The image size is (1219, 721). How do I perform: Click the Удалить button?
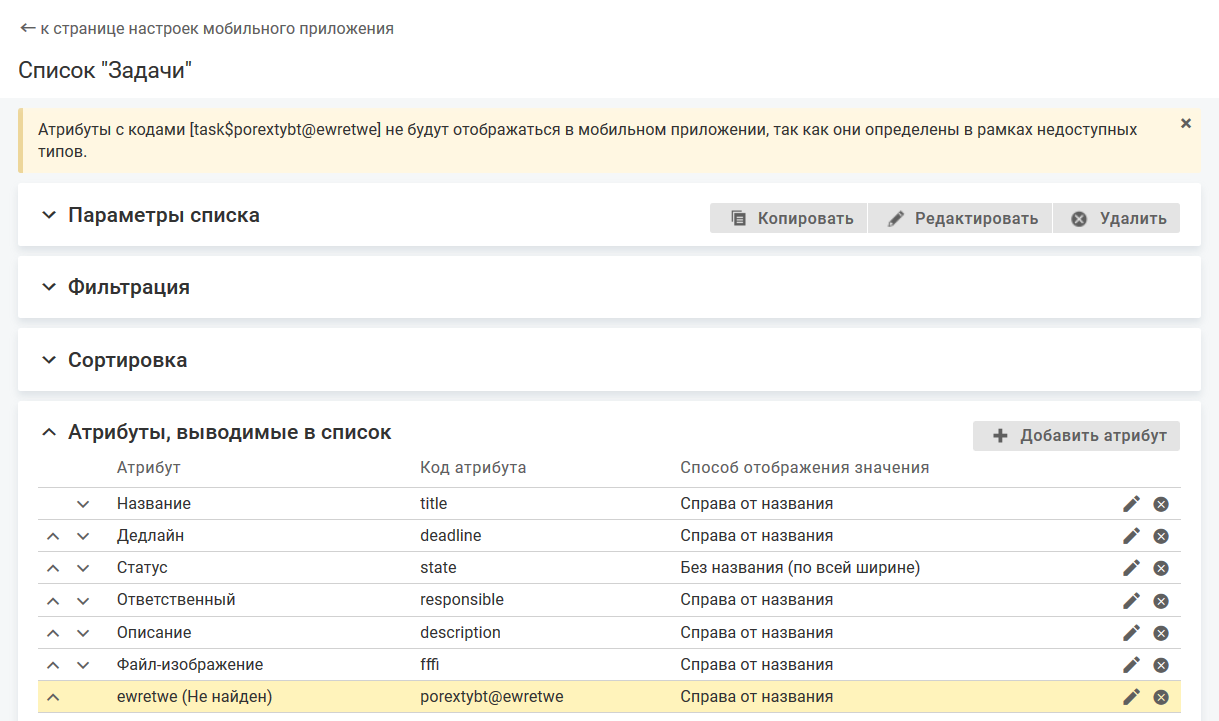(1117, 218)
